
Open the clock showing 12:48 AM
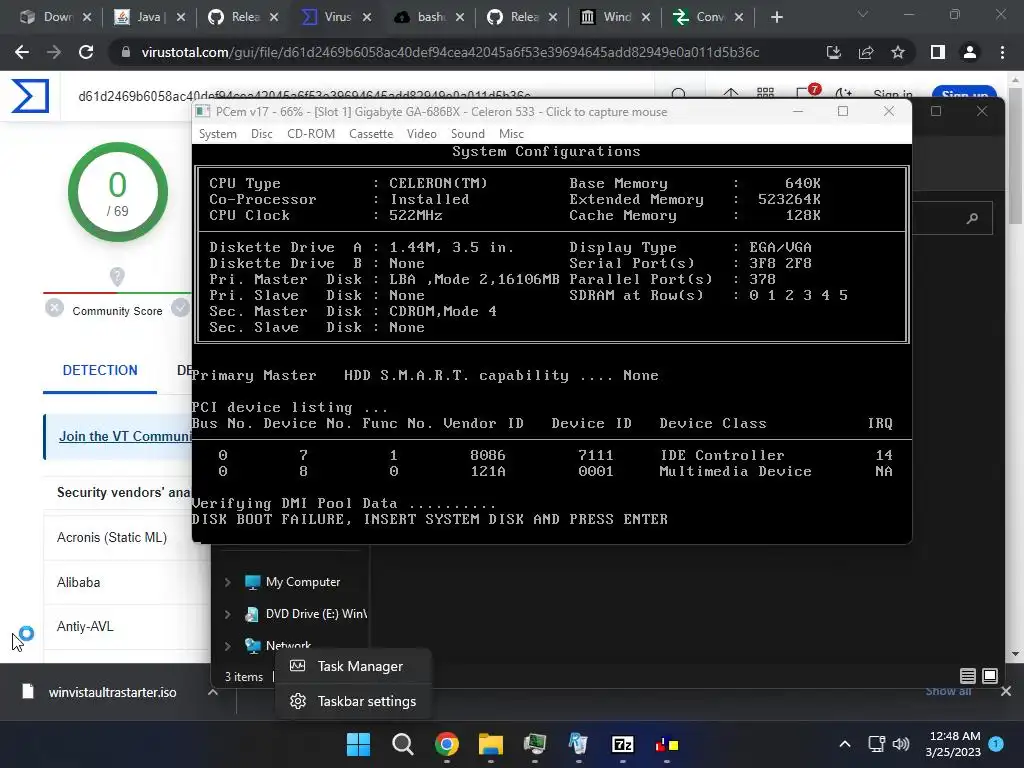[953, 744]
